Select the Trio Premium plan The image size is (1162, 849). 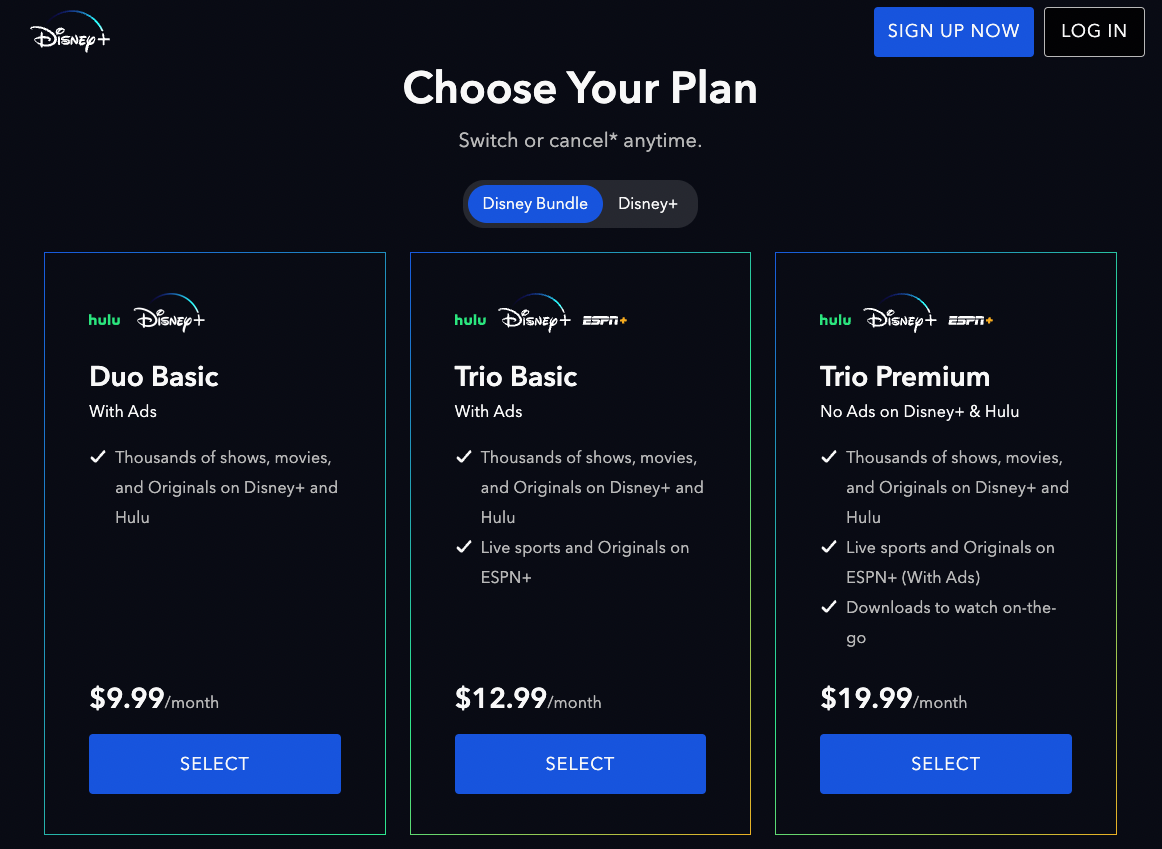point(945,763)
